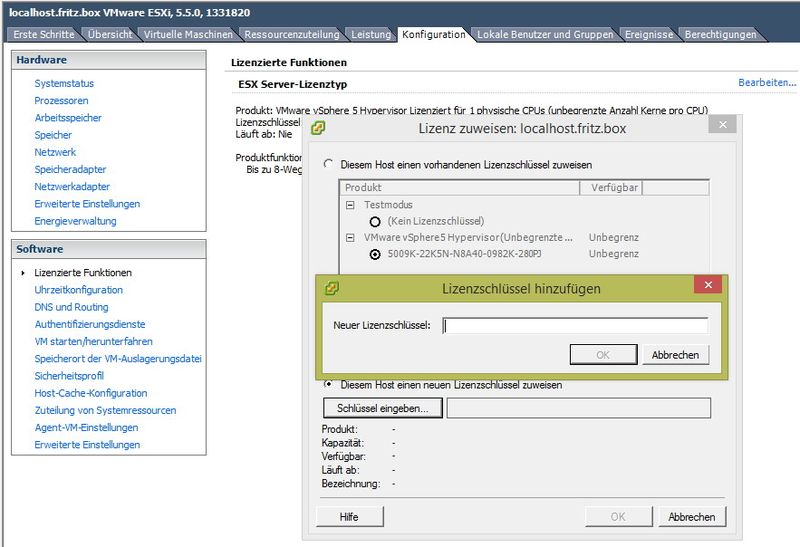Click the 'Schlüssel eingeben...' button
Screen dimensions: 800x547
[383, 408]
